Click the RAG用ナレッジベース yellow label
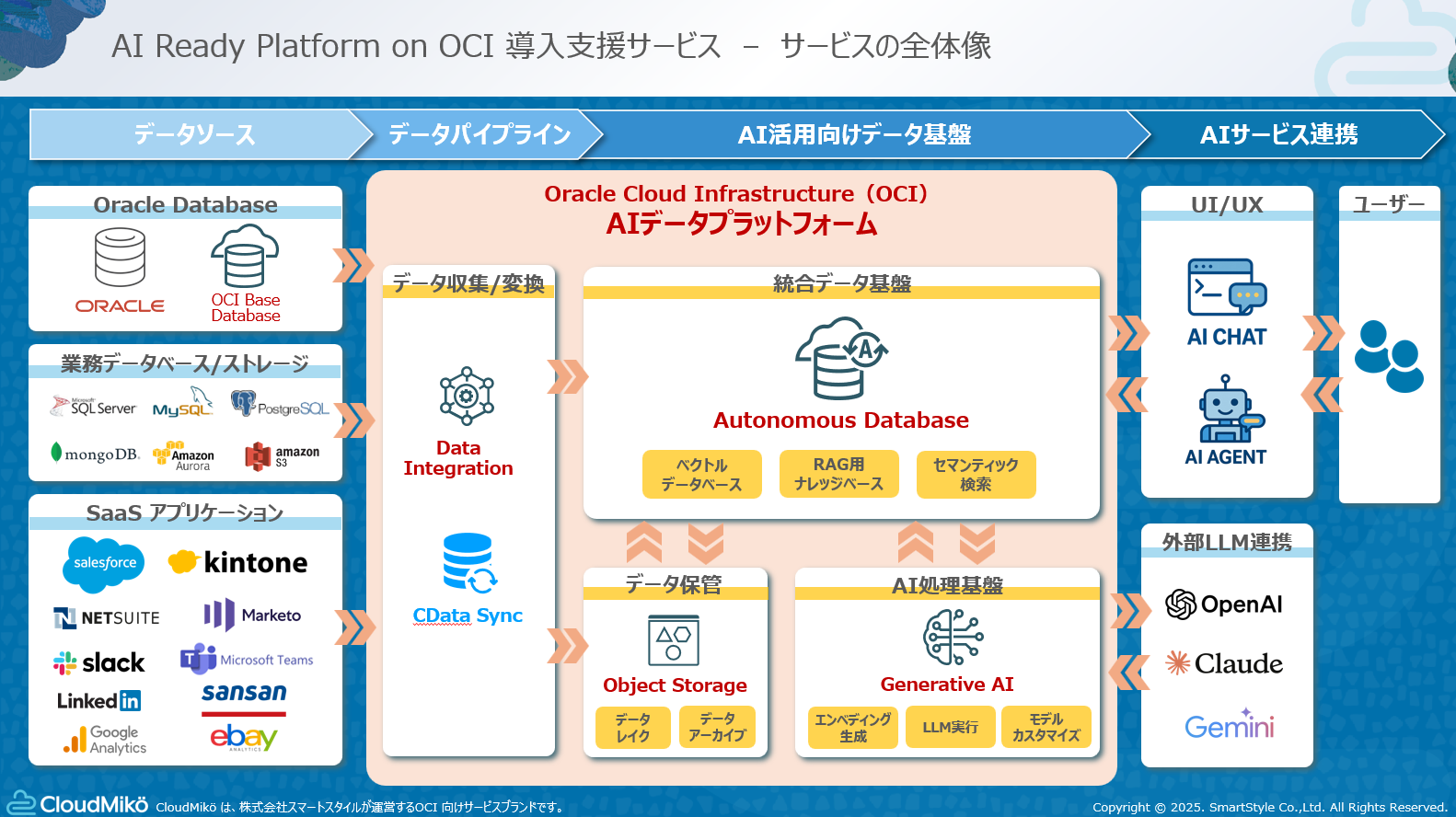Viewport: 1456px width, 817px height. click(838, 475)
